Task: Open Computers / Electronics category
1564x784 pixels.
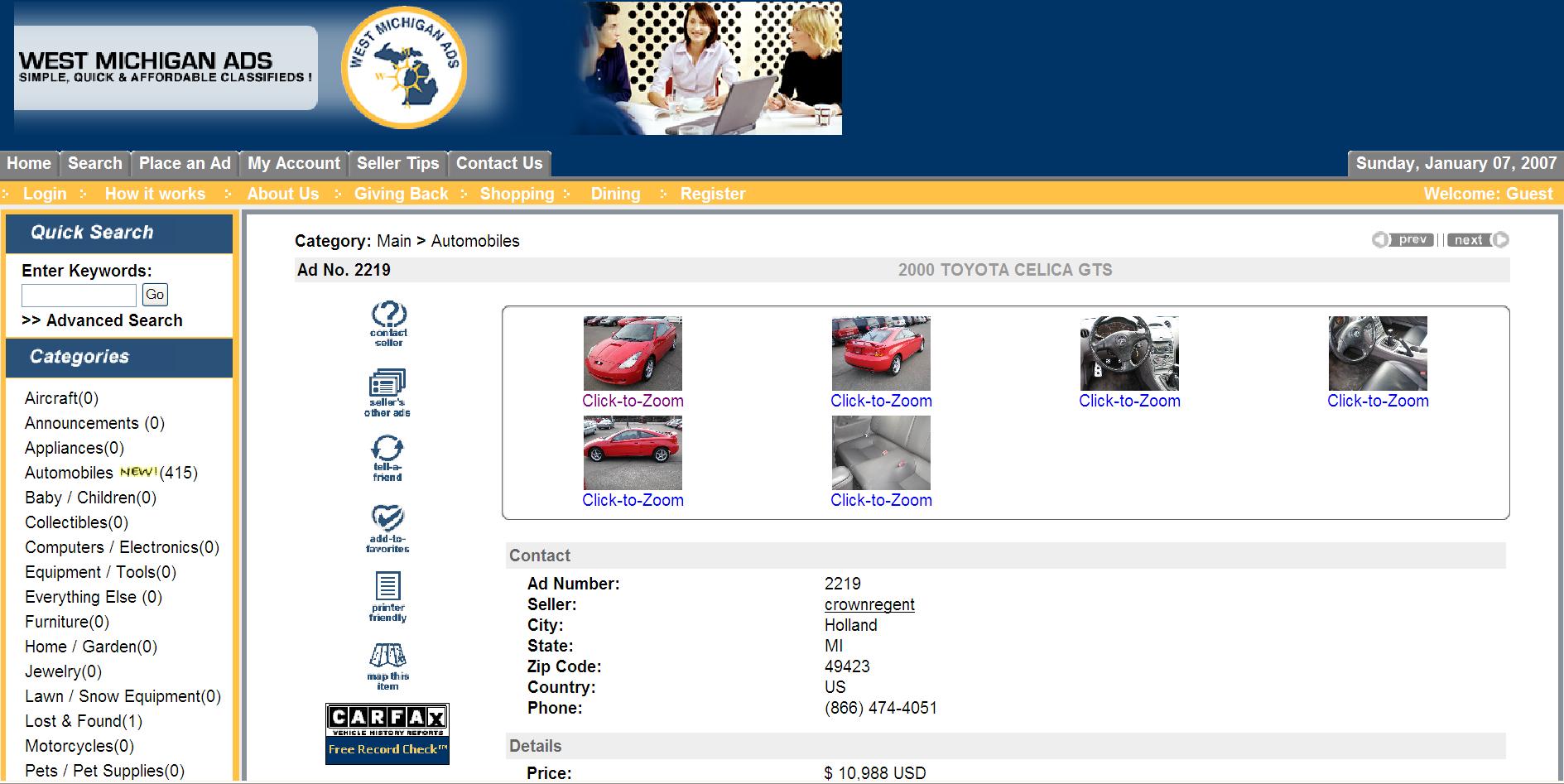Action: click(122, 547)
